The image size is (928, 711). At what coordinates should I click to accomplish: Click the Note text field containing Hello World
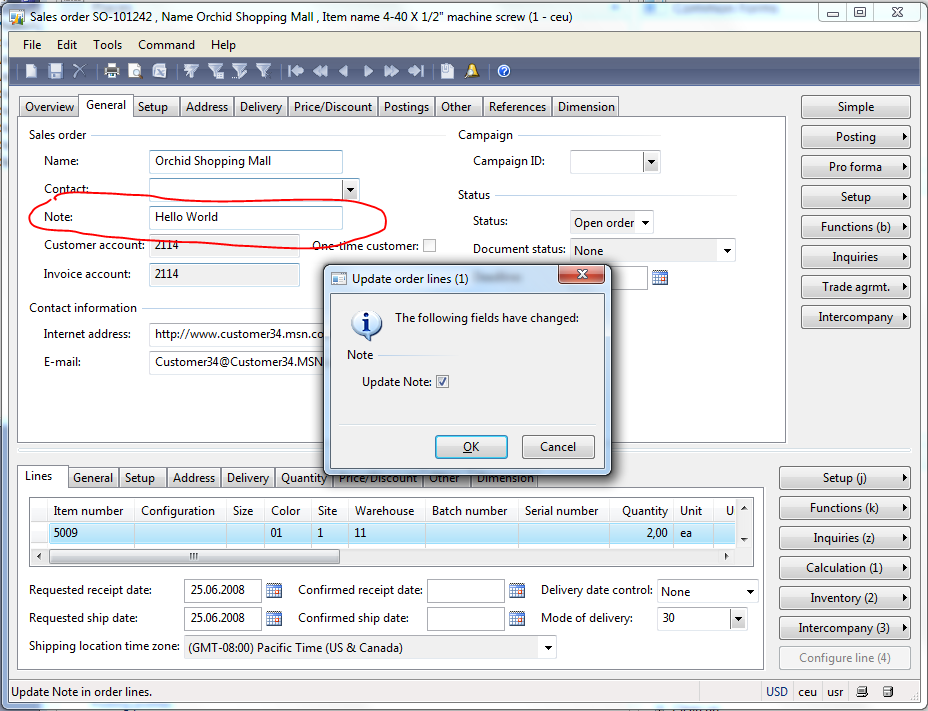pos(245,217)
